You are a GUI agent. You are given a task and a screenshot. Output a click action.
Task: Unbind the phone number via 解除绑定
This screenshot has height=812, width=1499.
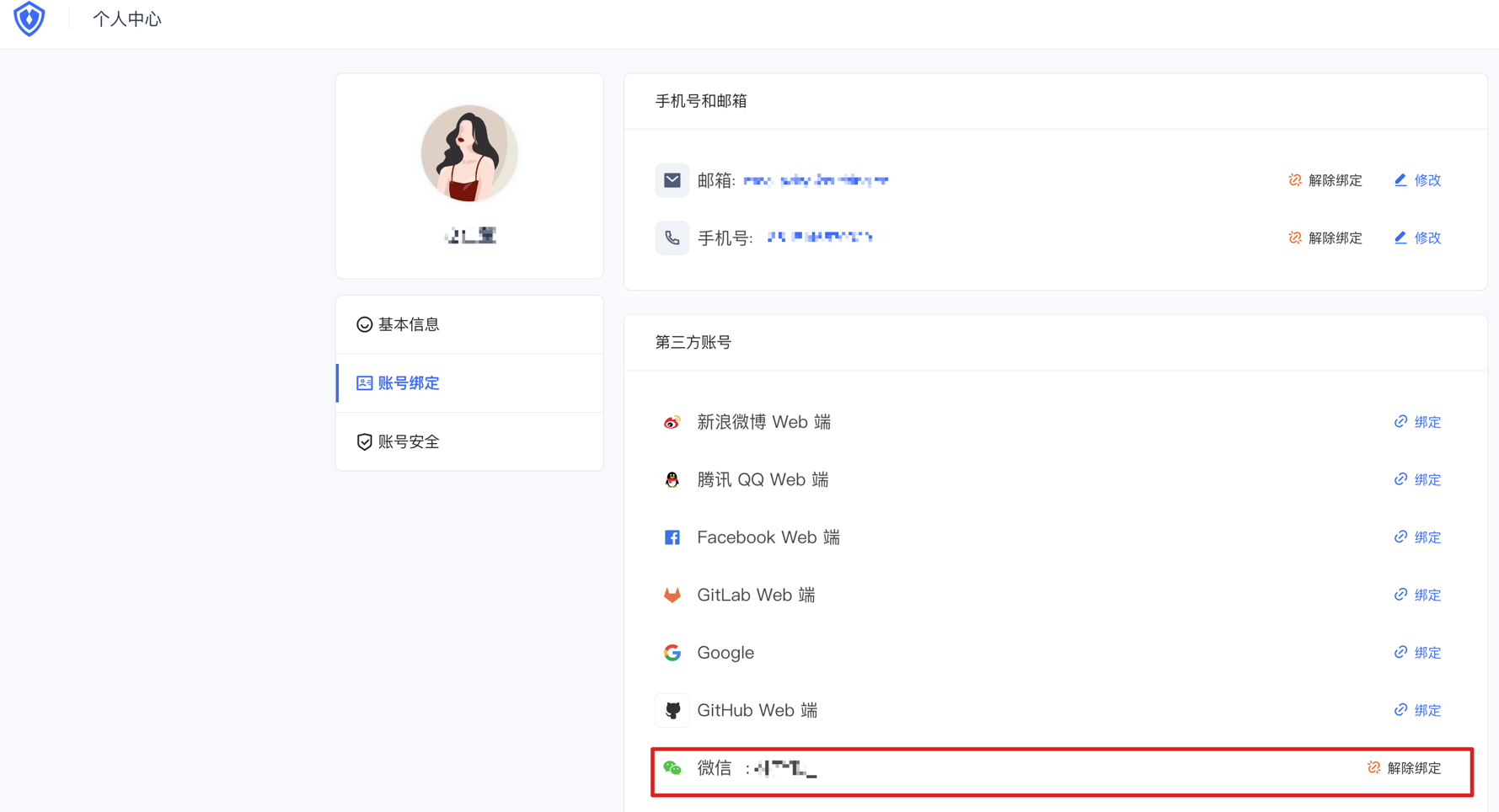(x=1325, y=238)
